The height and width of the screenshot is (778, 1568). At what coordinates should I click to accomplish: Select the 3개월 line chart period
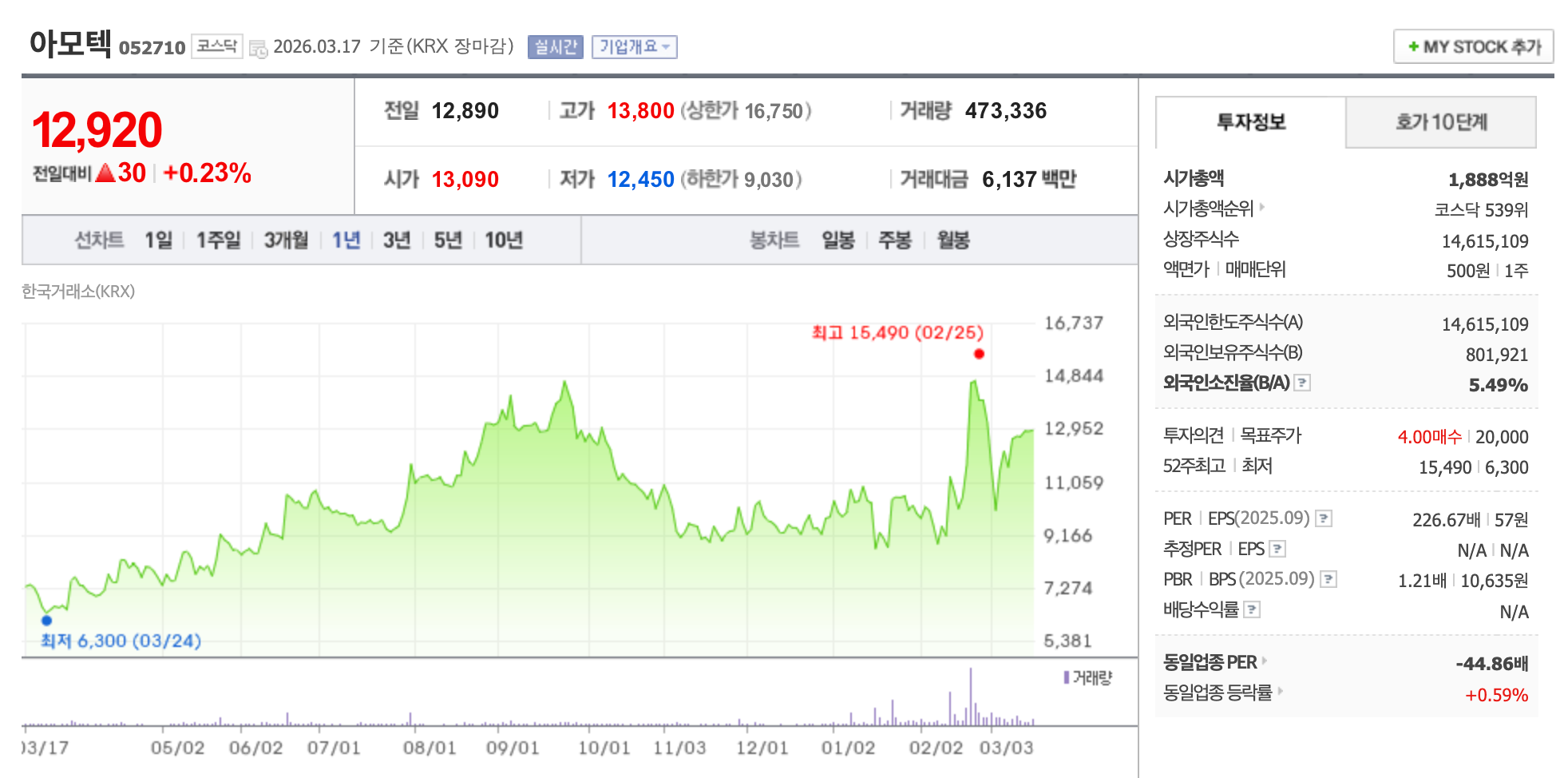(286, 240)
